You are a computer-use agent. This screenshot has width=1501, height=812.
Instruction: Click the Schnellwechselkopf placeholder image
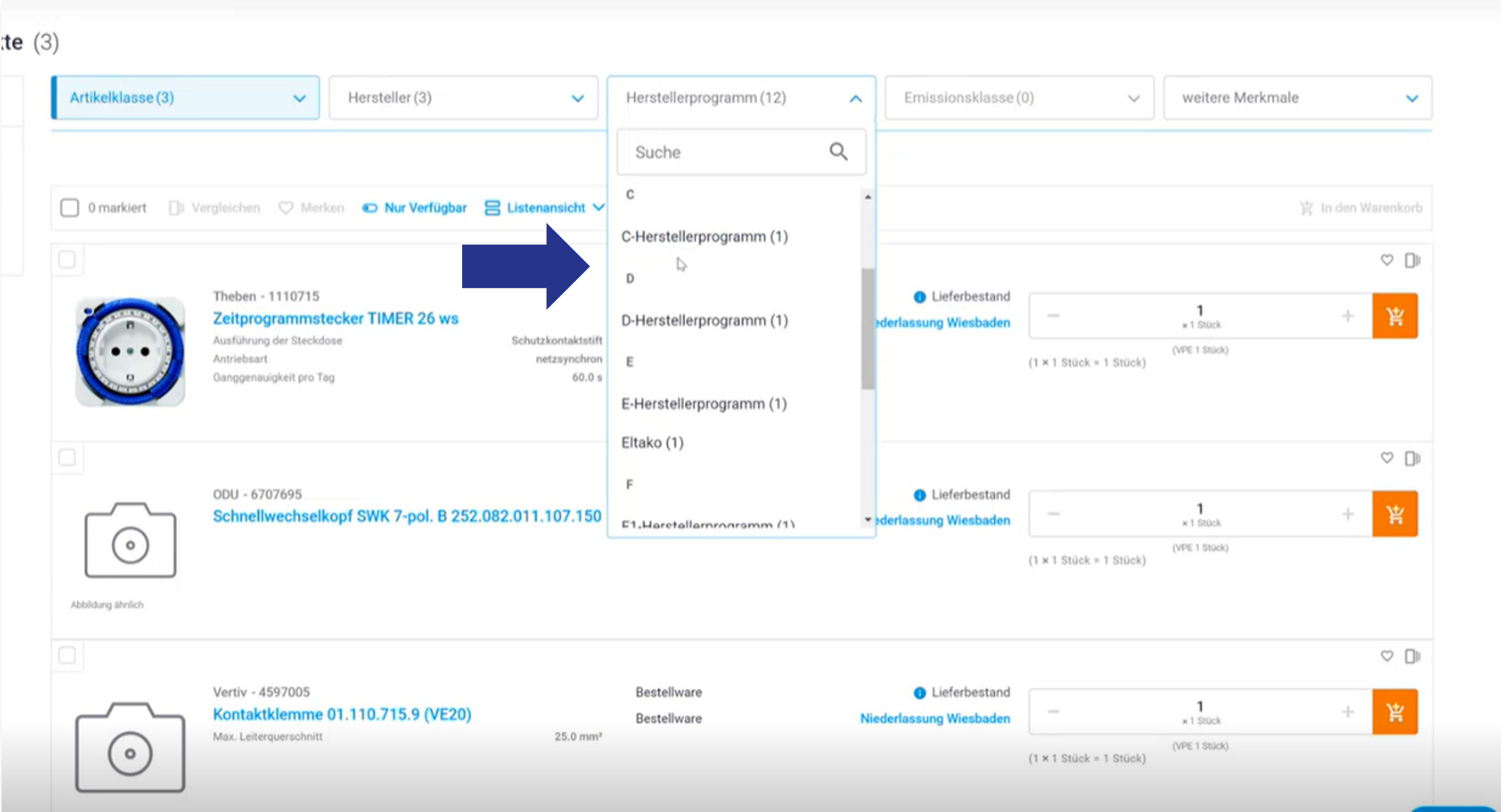click(130, 541)
